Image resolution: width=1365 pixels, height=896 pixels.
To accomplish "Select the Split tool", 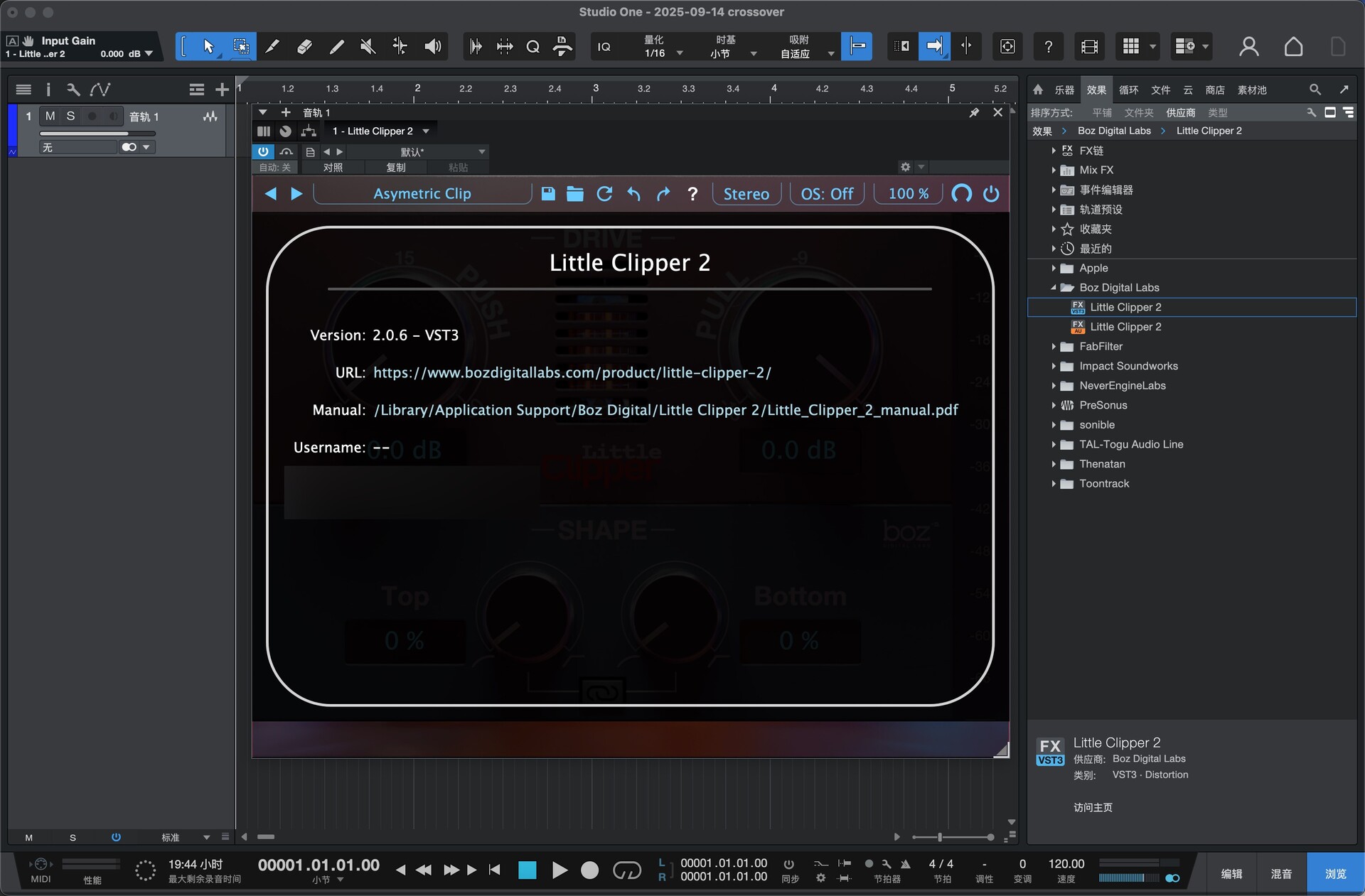I will click(x=272, y=47).
